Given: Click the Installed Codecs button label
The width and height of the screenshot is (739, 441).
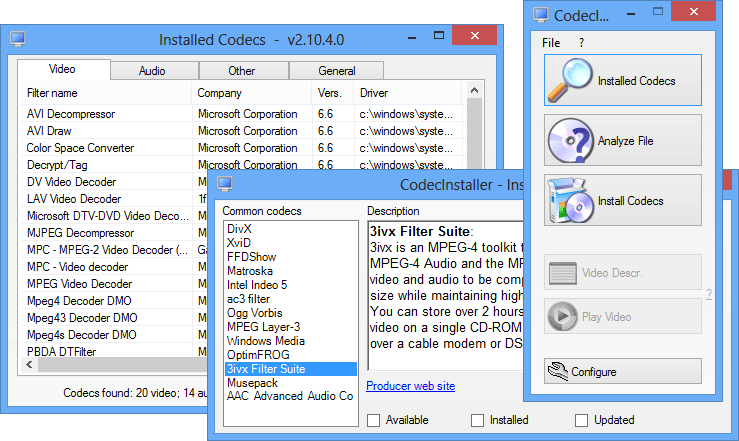Looking at the screenshot, I should [x=636, y=81].
